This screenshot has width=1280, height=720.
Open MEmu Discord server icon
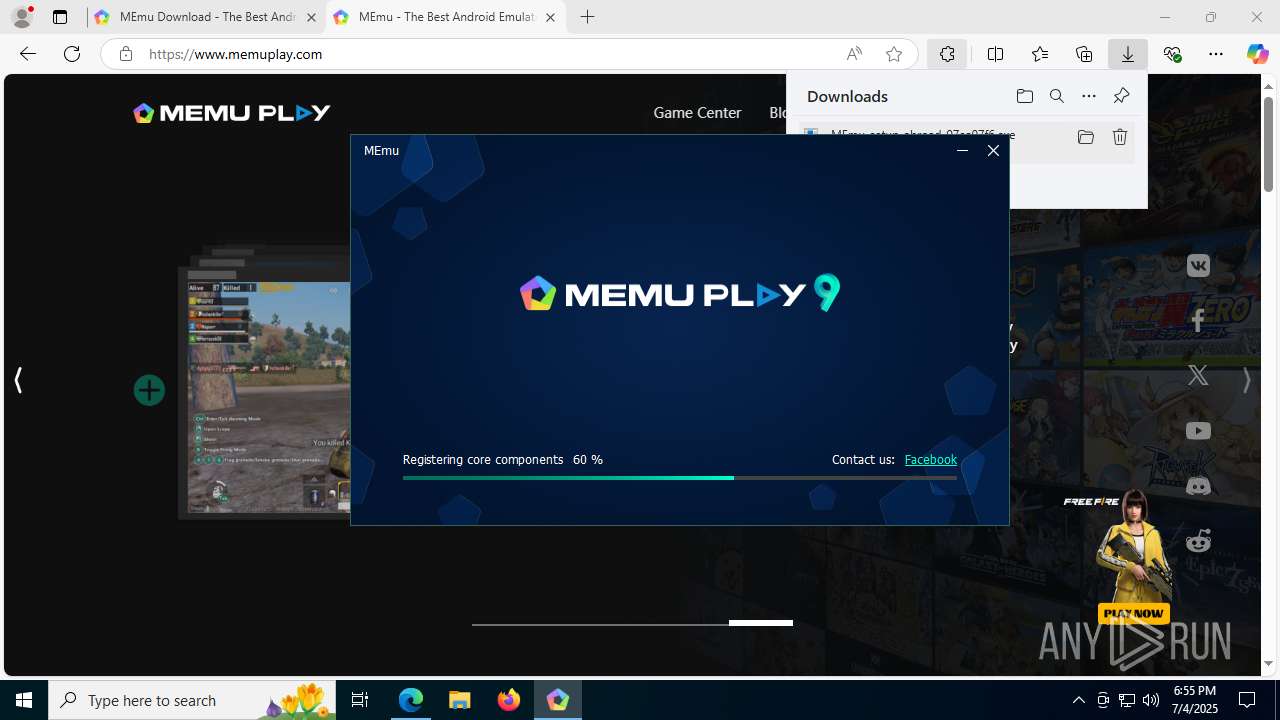[1198, 486]
